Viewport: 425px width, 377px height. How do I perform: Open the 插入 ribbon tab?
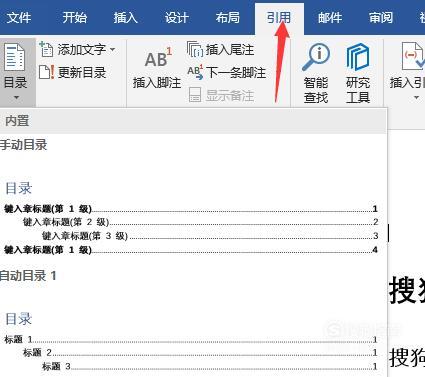pyautogui.click(x=126, y=17)
